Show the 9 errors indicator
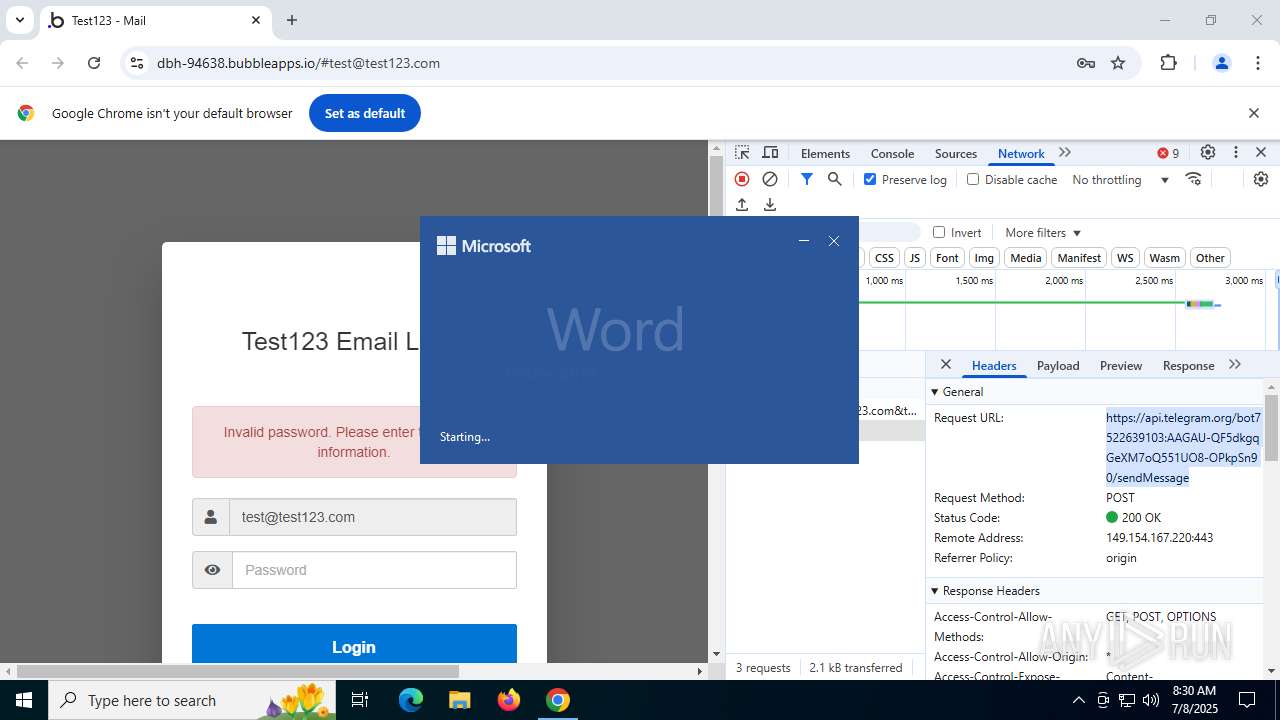Image resolution: width=1280 pixels, height=720 pixels. [1168, 153]
